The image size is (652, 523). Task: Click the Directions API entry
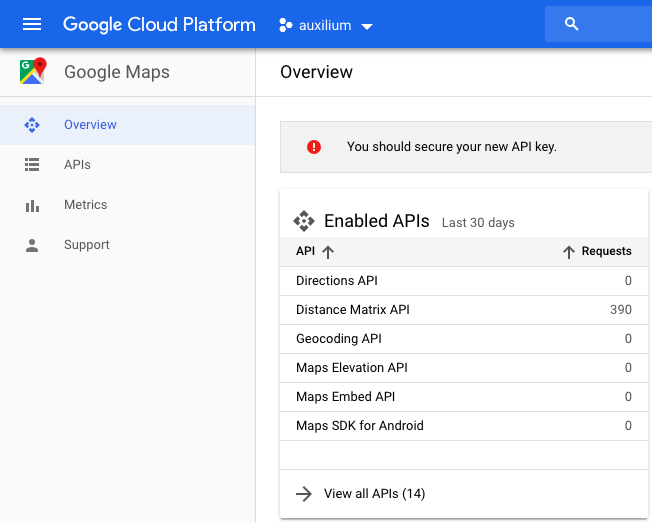point(337,281)
